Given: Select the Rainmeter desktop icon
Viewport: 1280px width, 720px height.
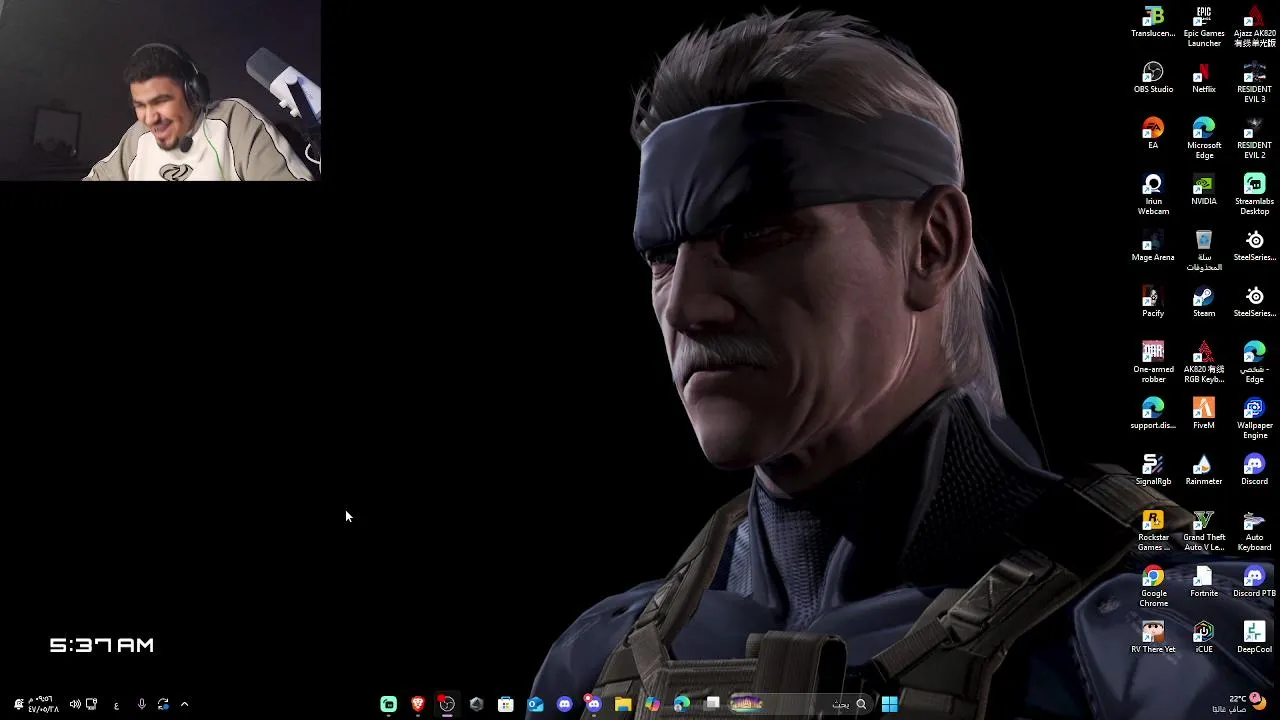Looking at the screenshot, I should pyautogui.click(x=1204, y=470).
